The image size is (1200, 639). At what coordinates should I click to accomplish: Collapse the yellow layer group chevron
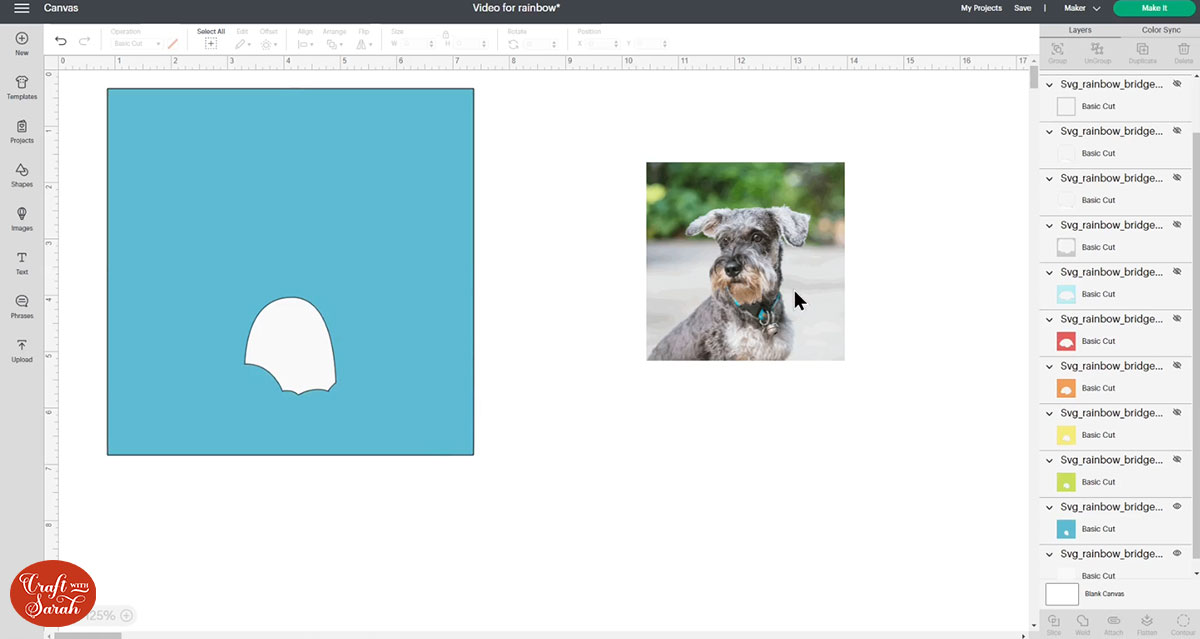click(x=1050, y=413)
